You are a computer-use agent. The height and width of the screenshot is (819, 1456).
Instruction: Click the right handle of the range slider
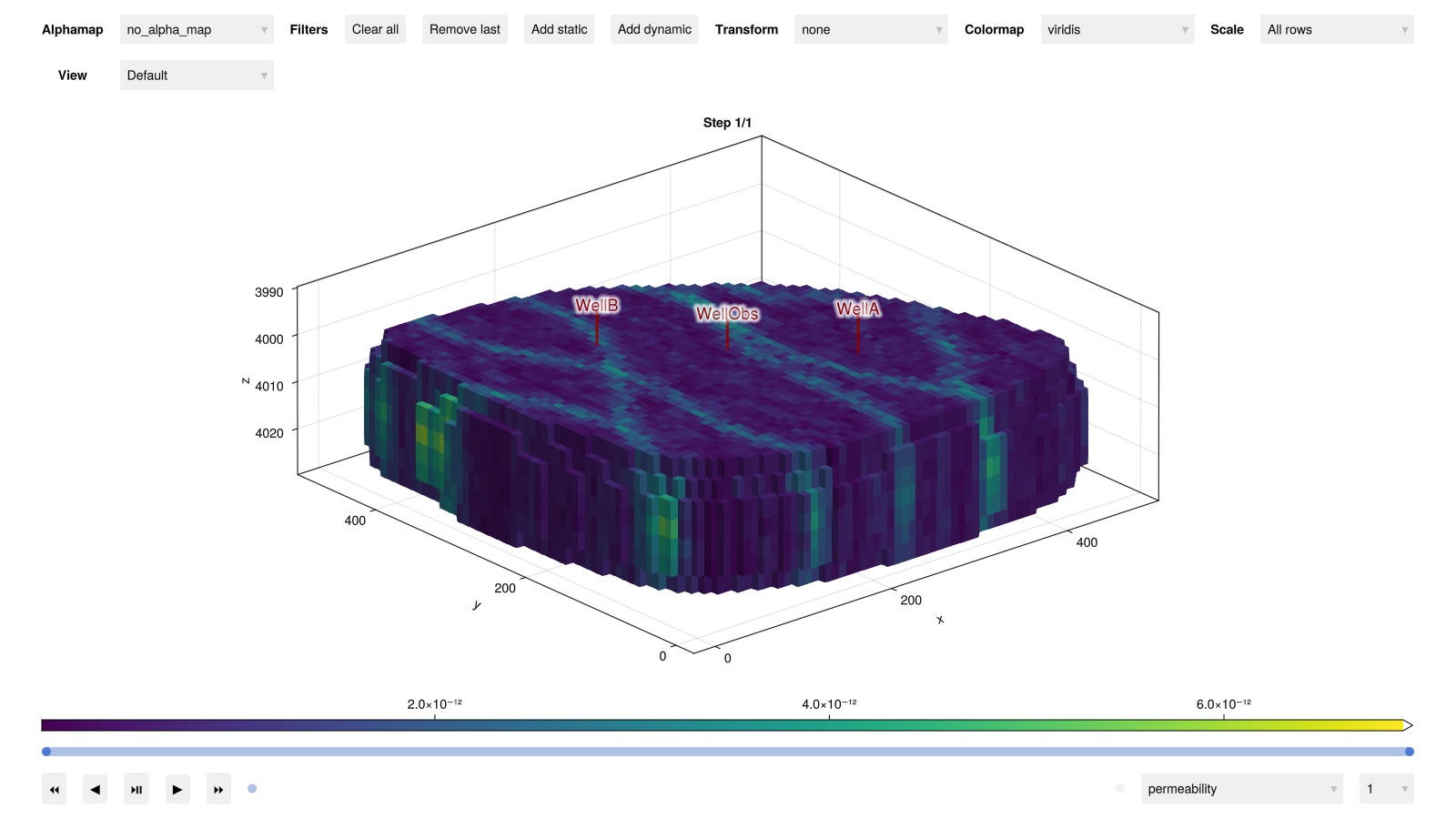click(x=1409, y=752)
